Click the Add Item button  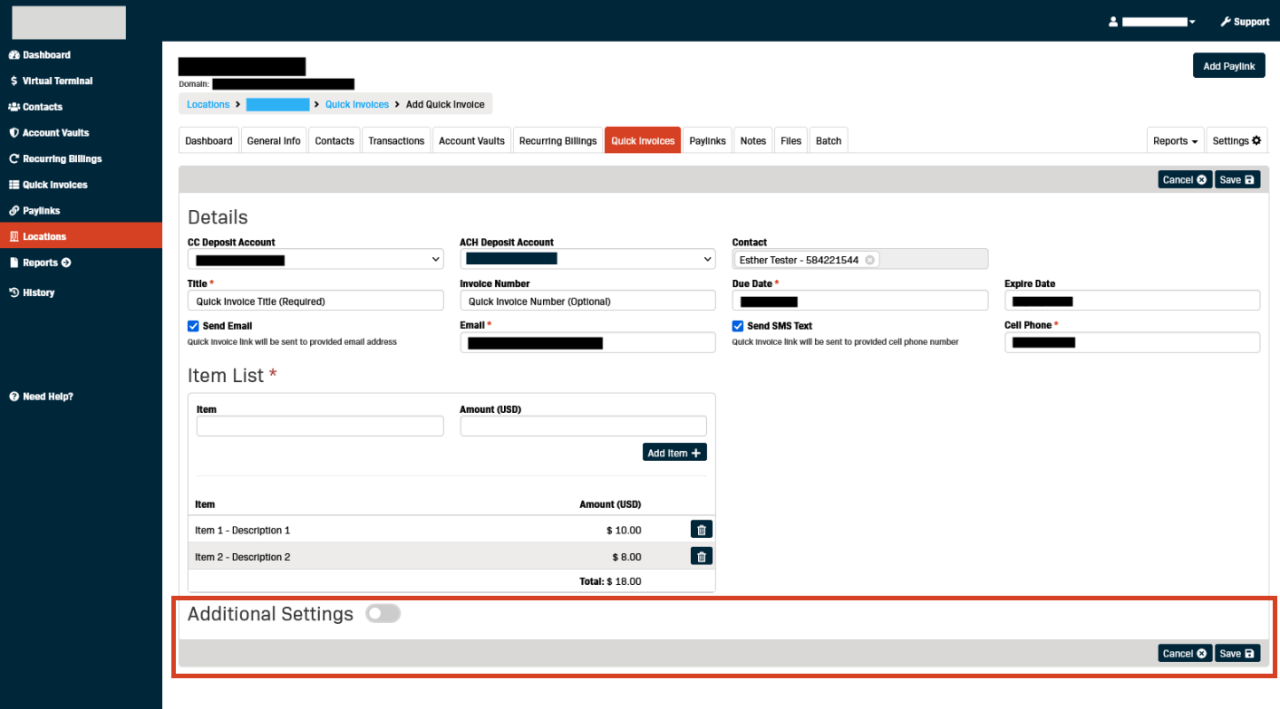(674, 451)
